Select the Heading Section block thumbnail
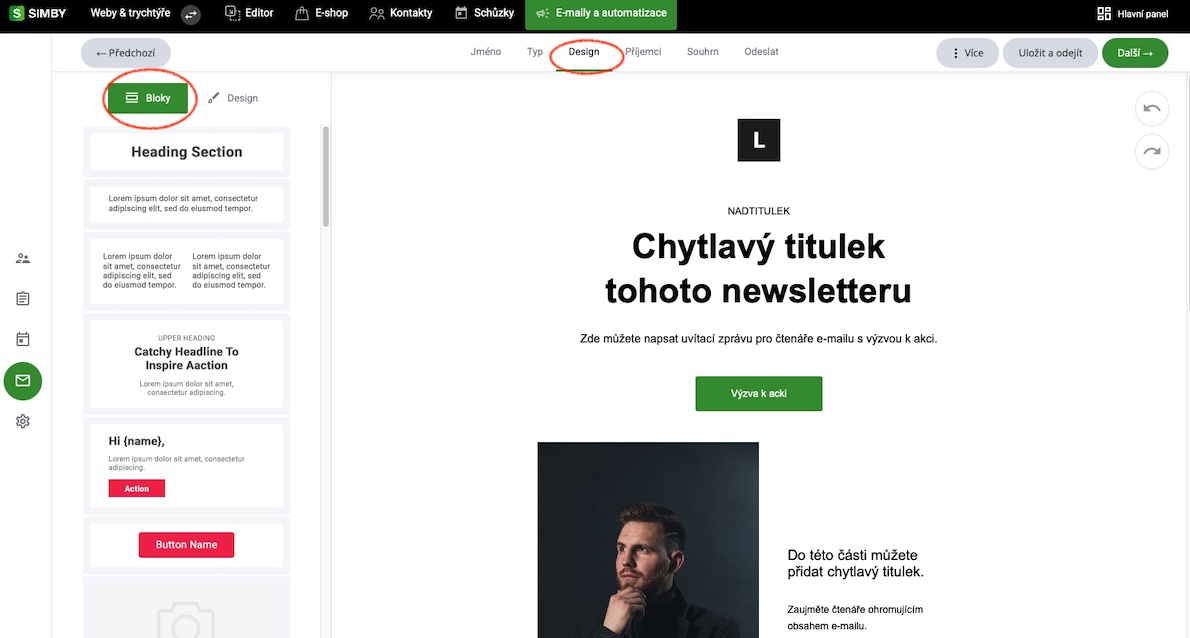This screenshot has width=1190, height=638. click(x=187, y=152)
